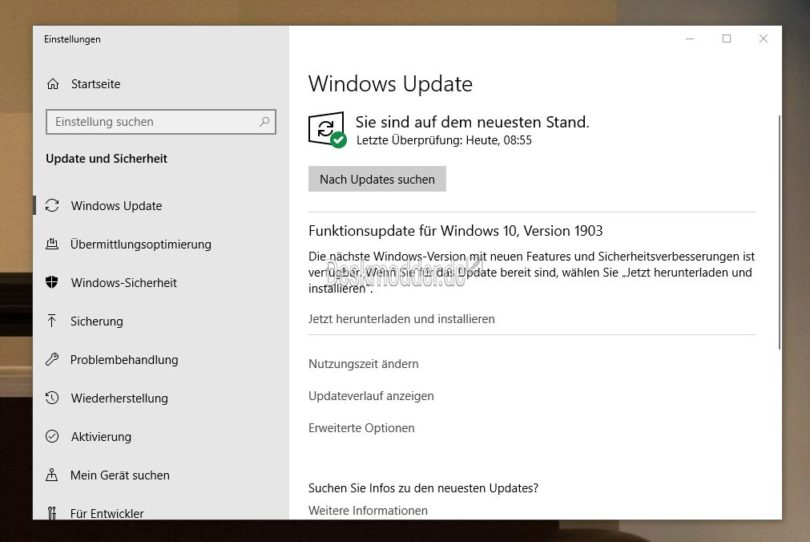
Task: Focus the Einstellung suchen search field
Action: pos(161,122)
